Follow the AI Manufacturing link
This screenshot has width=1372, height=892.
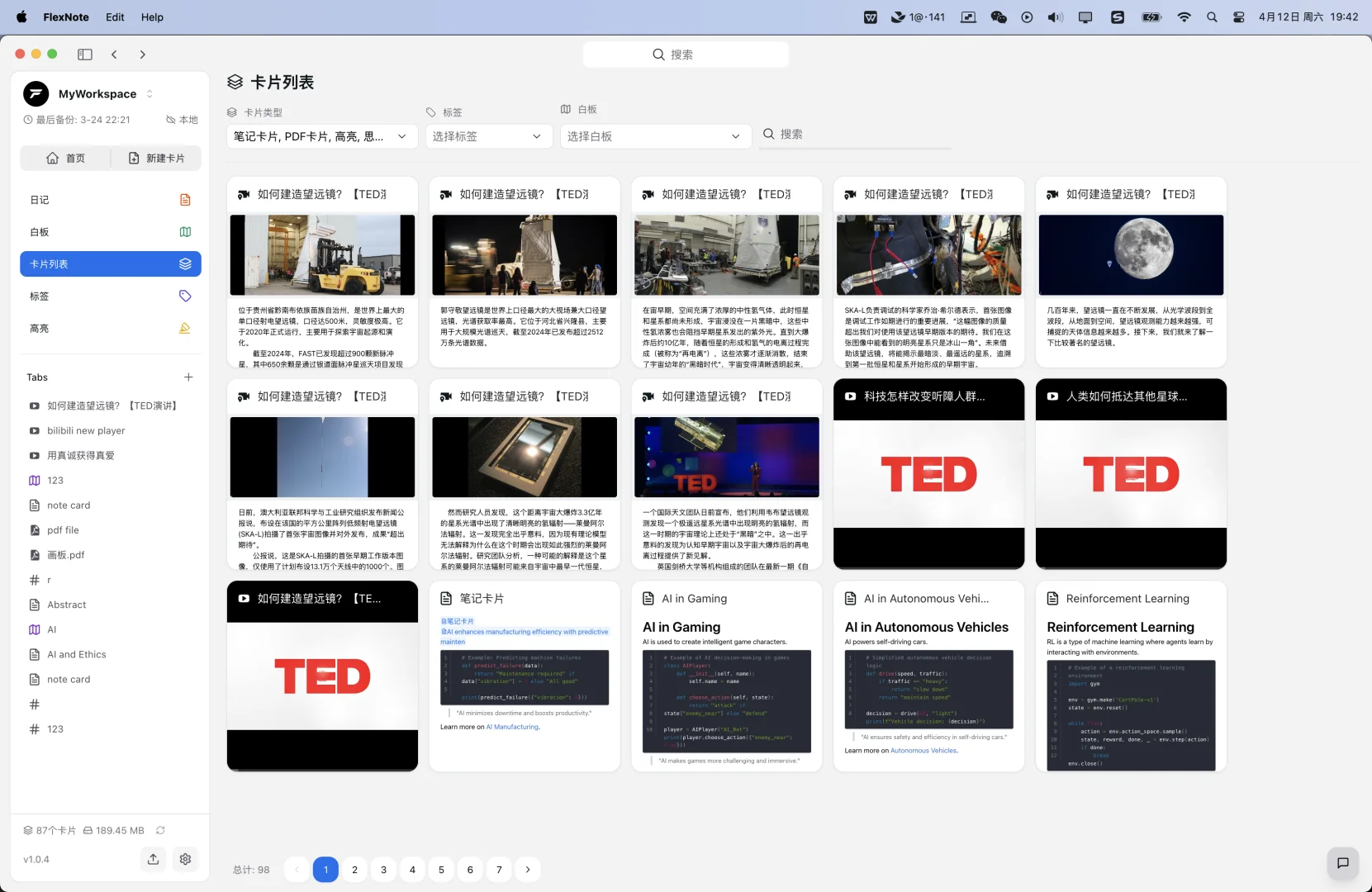[x=512, y=727]
